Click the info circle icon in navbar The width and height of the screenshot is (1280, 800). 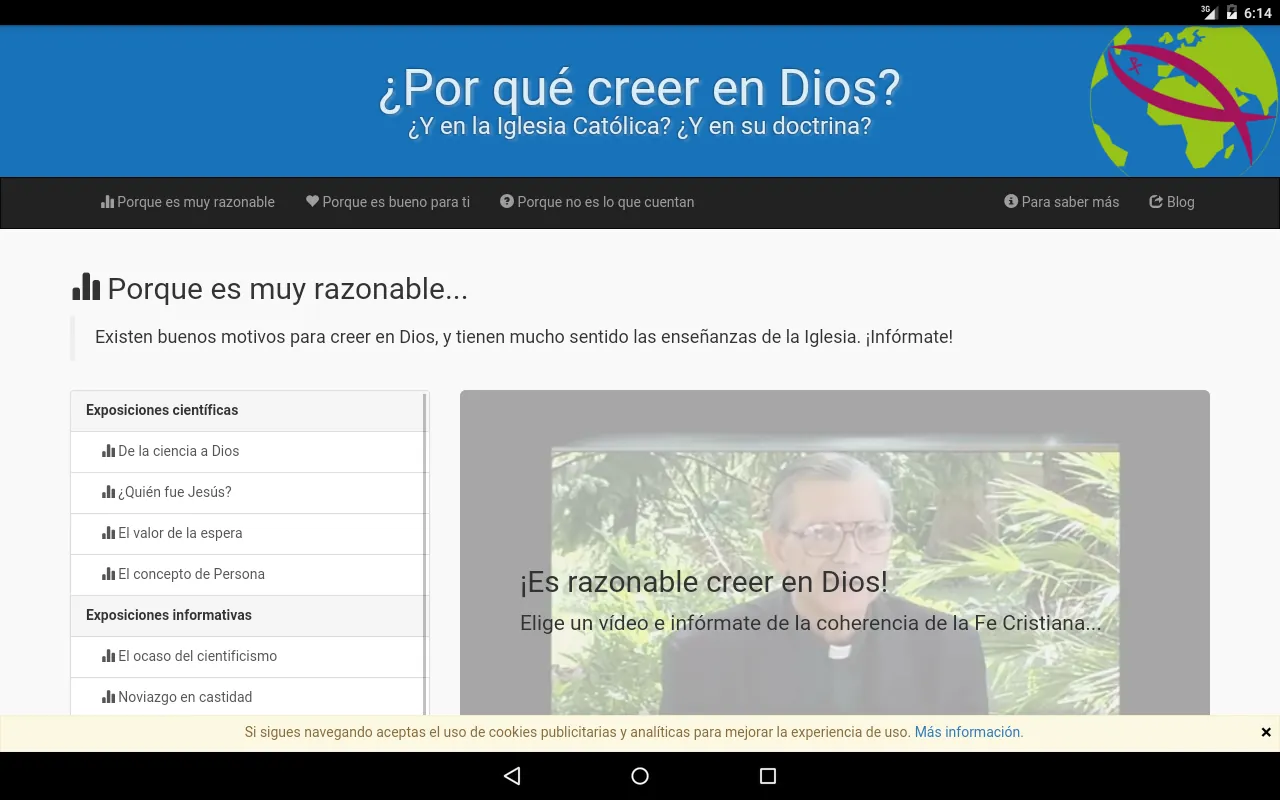pyautogui.click(x=1011, y=201)
